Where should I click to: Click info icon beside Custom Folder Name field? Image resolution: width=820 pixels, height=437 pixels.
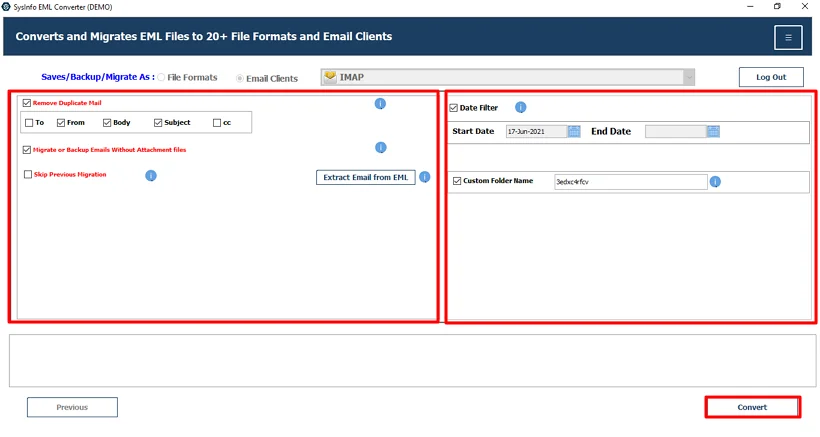(x=715, y=181)
